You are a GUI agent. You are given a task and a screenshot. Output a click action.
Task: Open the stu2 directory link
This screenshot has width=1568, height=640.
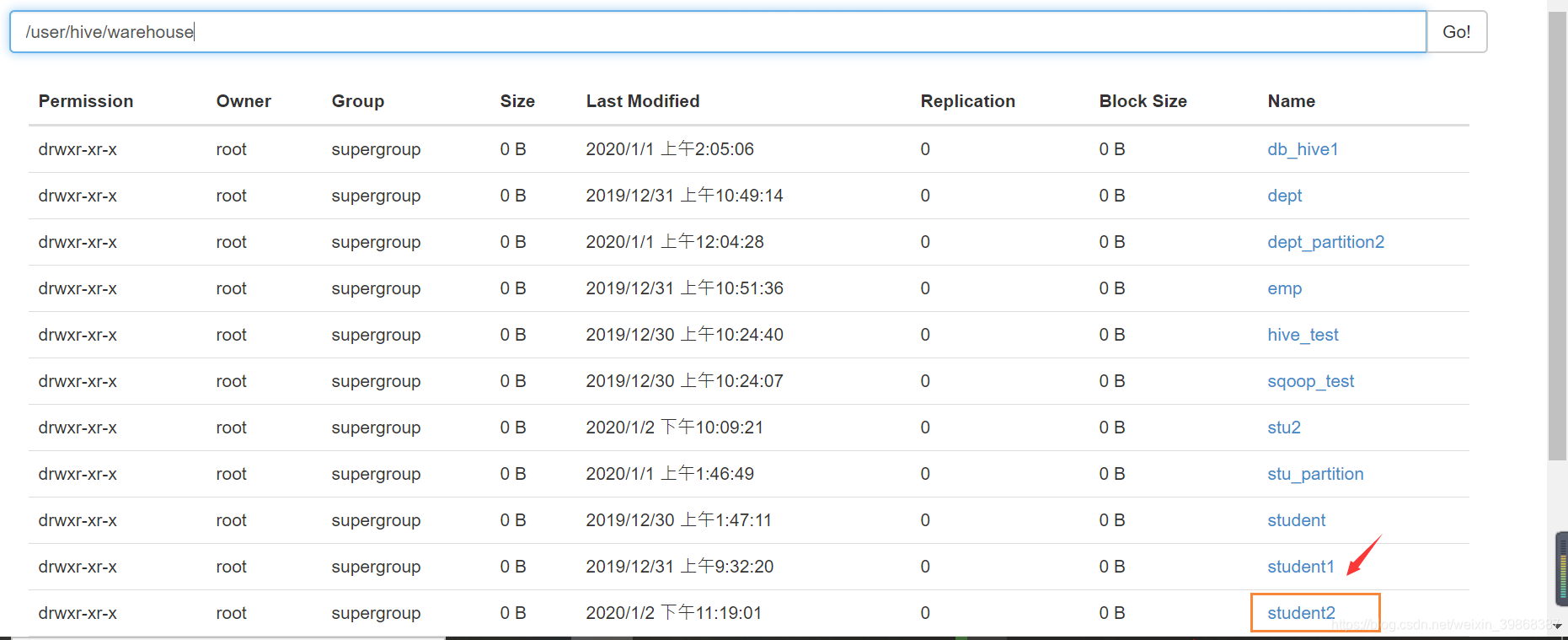pyautogui.click(x=1284, y=428)
